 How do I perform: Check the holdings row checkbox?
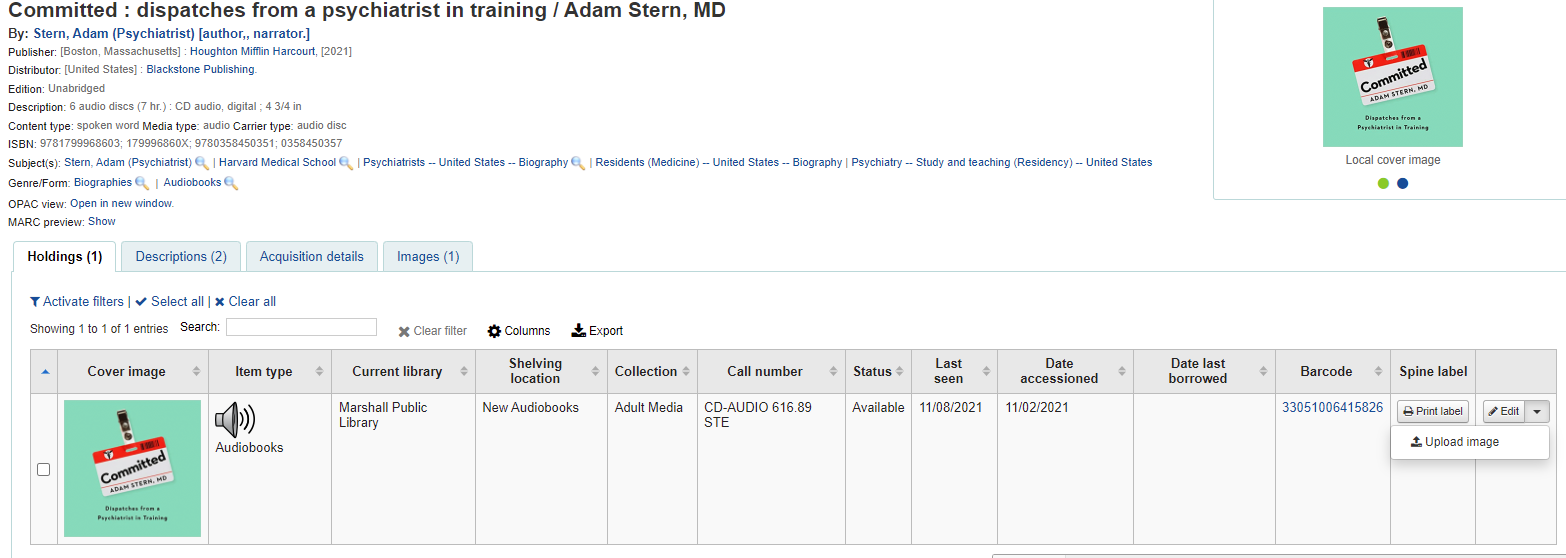click(44, 469)
